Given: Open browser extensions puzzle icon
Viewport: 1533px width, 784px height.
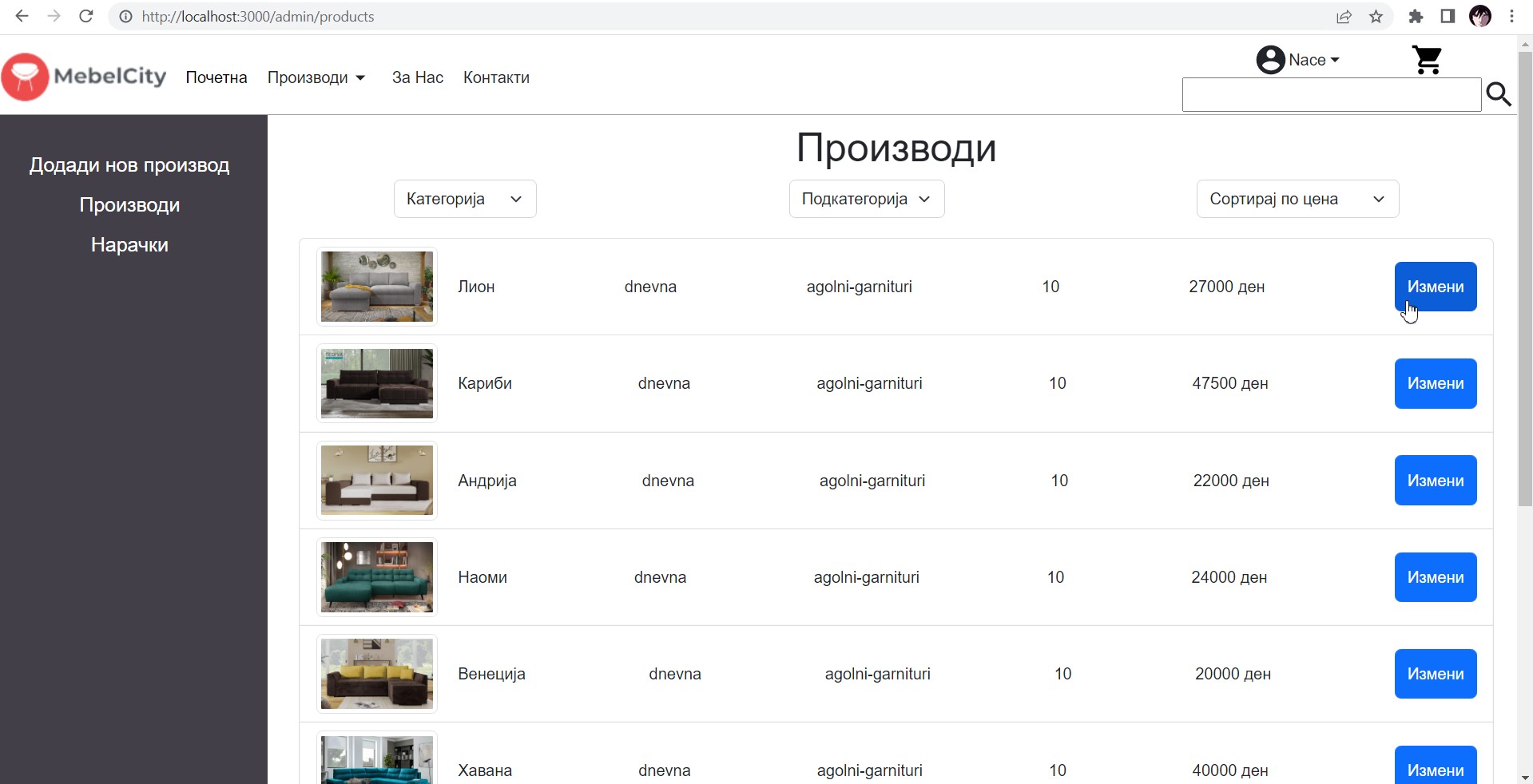Looking at the screenshot, I should (x=1416, y=17).
